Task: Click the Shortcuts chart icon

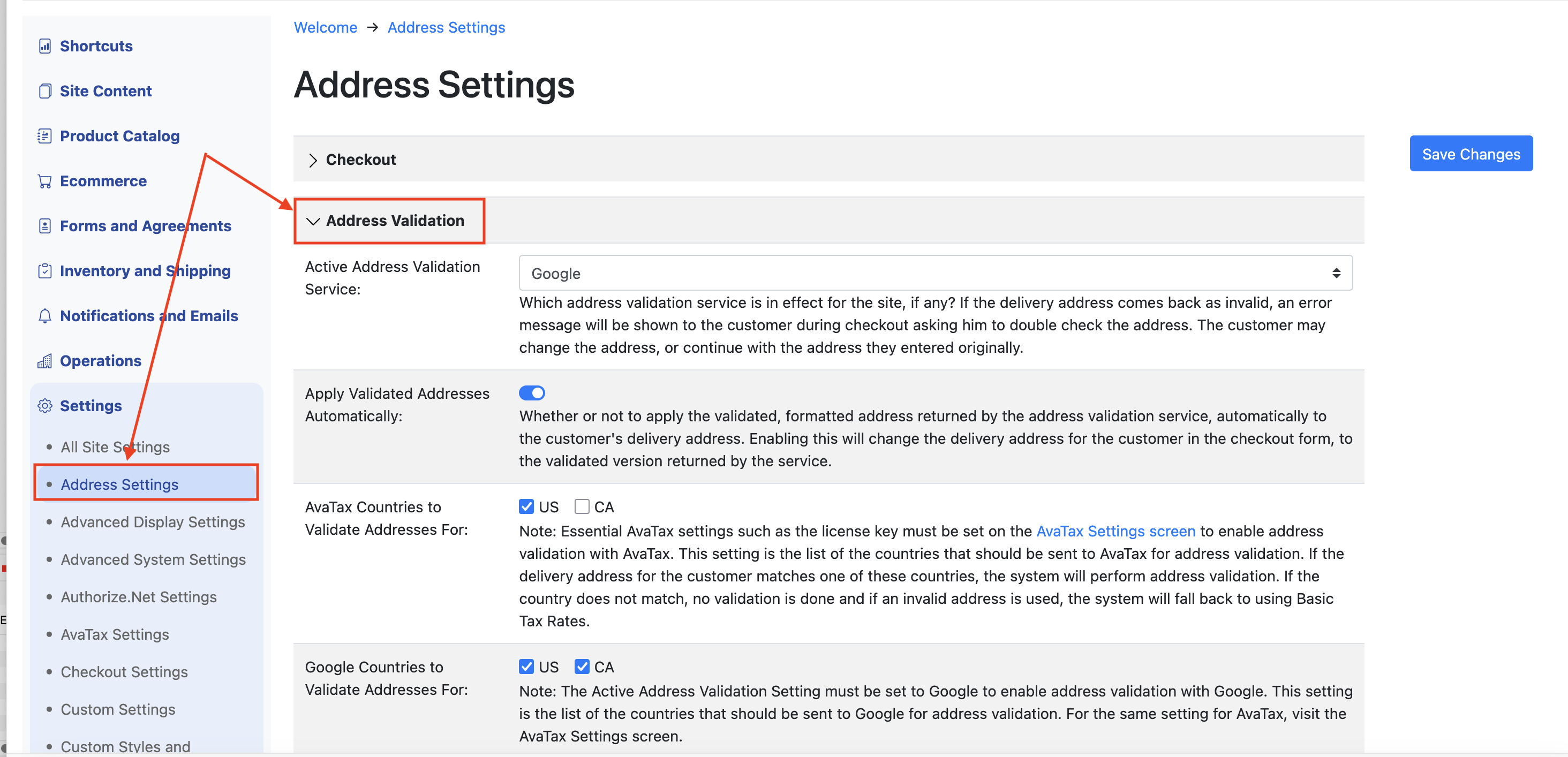Action: point(44,46)
